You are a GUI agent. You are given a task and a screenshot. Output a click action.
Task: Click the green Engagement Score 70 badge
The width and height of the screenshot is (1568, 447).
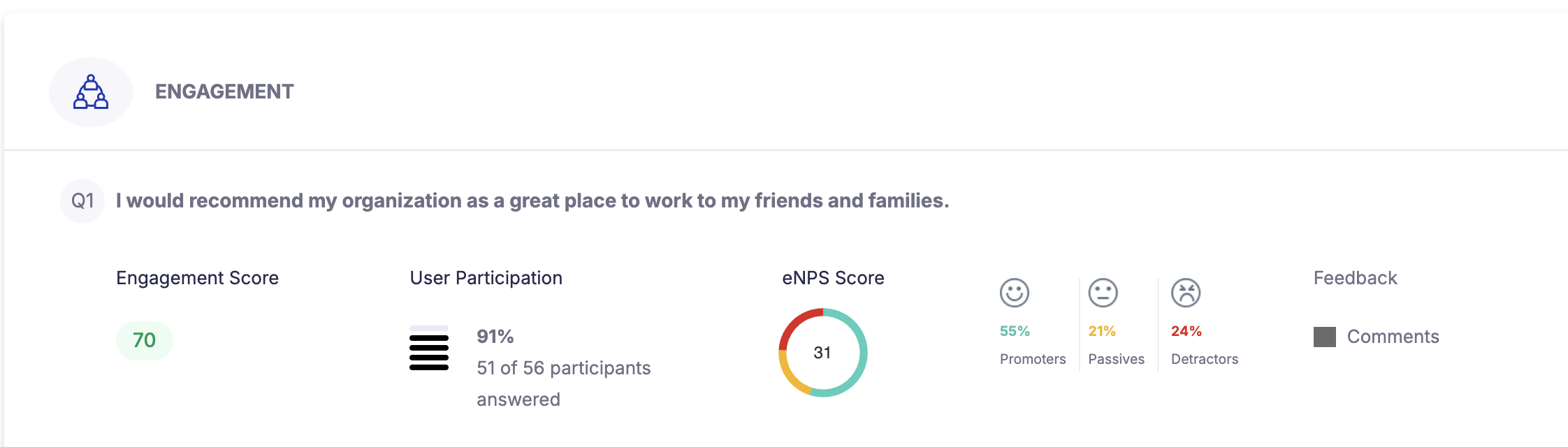tap(143, 339)
